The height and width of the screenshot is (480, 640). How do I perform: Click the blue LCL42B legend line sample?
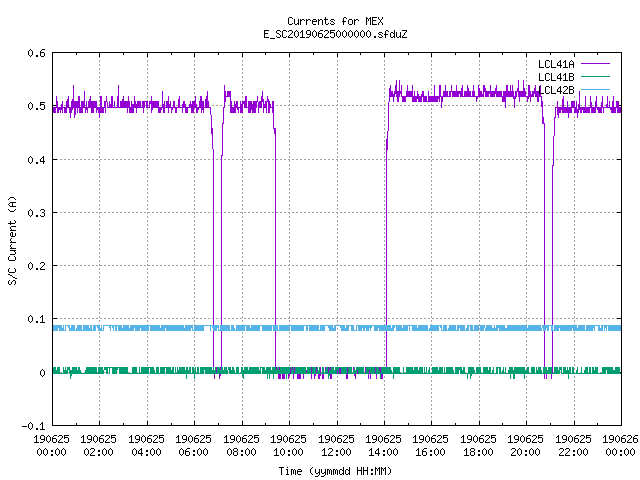[x=595, y=89]
